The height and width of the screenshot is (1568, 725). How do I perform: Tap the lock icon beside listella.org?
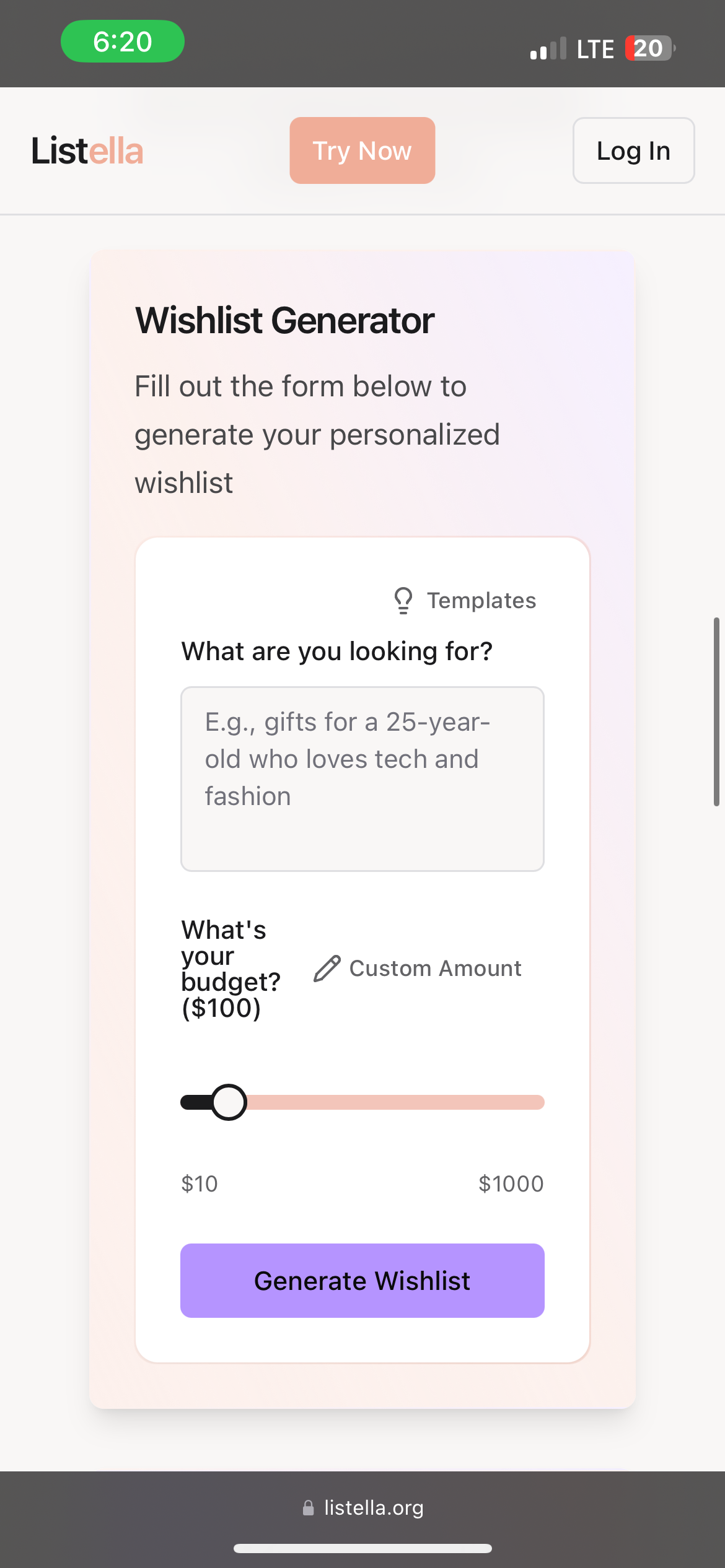click(308, 1507)
